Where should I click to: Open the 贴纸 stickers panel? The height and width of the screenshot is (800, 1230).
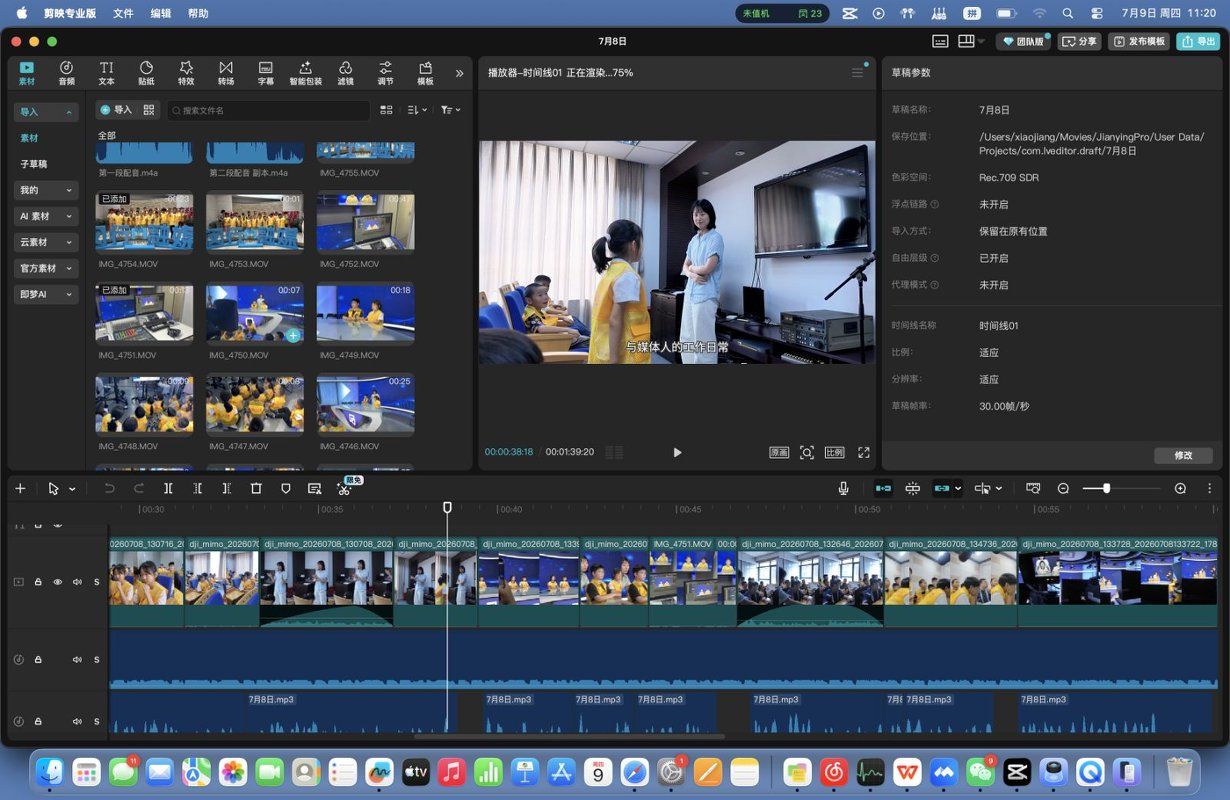tap(146, 73)
